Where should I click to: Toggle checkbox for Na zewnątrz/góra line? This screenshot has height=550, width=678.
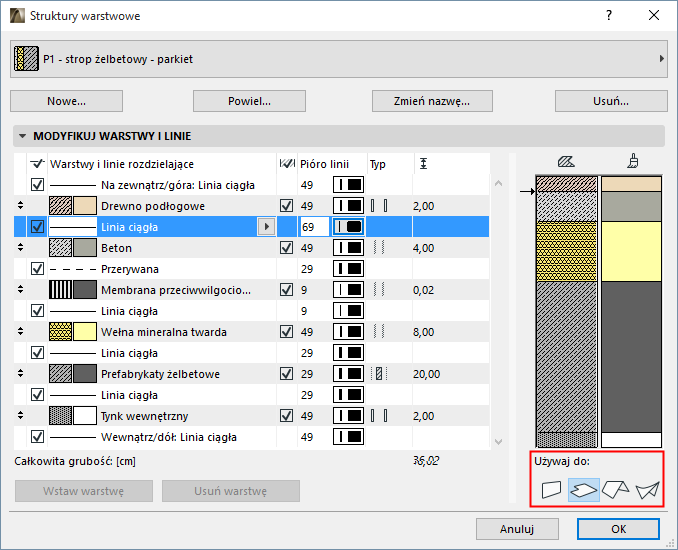click(38, 185)
